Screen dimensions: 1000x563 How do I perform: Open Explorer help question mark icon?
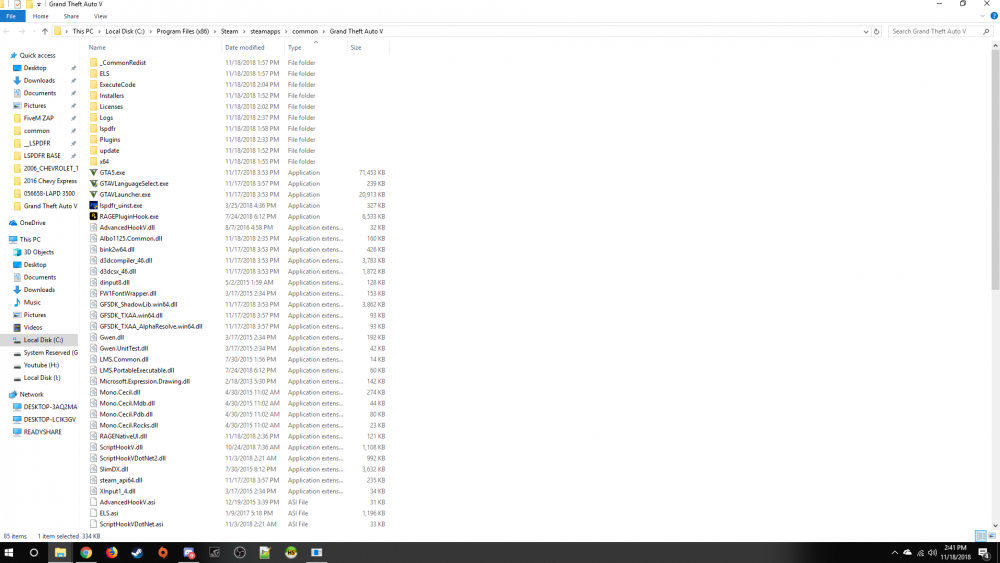994,16
